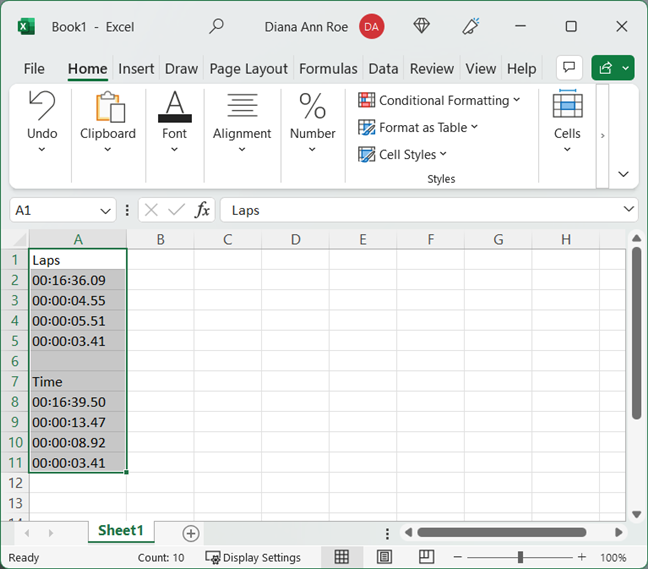Open the Number format group icon
This screenshot has width=648, height=569.
312,107
